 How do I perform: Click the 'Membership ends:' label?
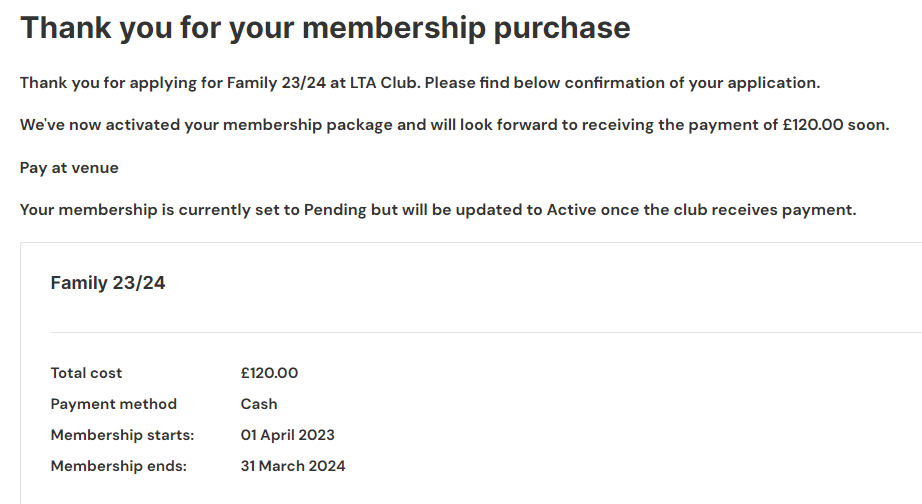click(119, 466)
